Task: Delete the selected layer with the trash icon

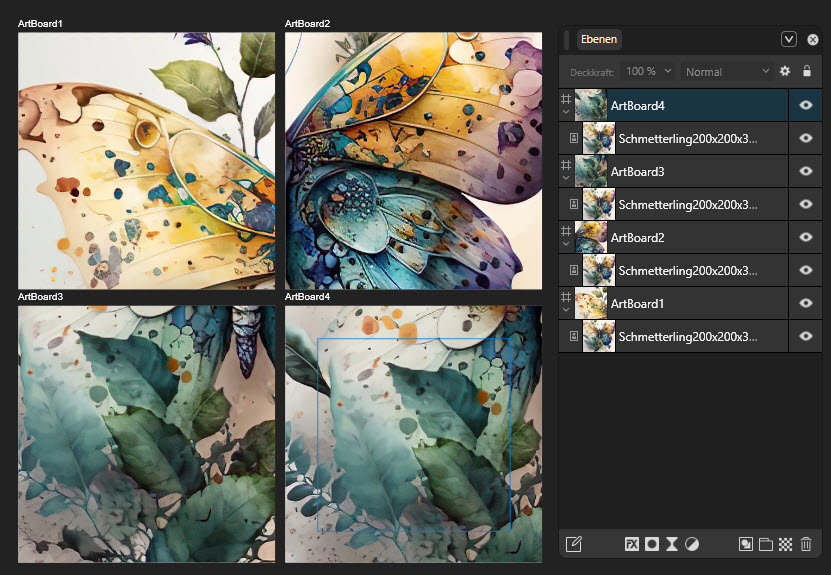Action: 807,544
